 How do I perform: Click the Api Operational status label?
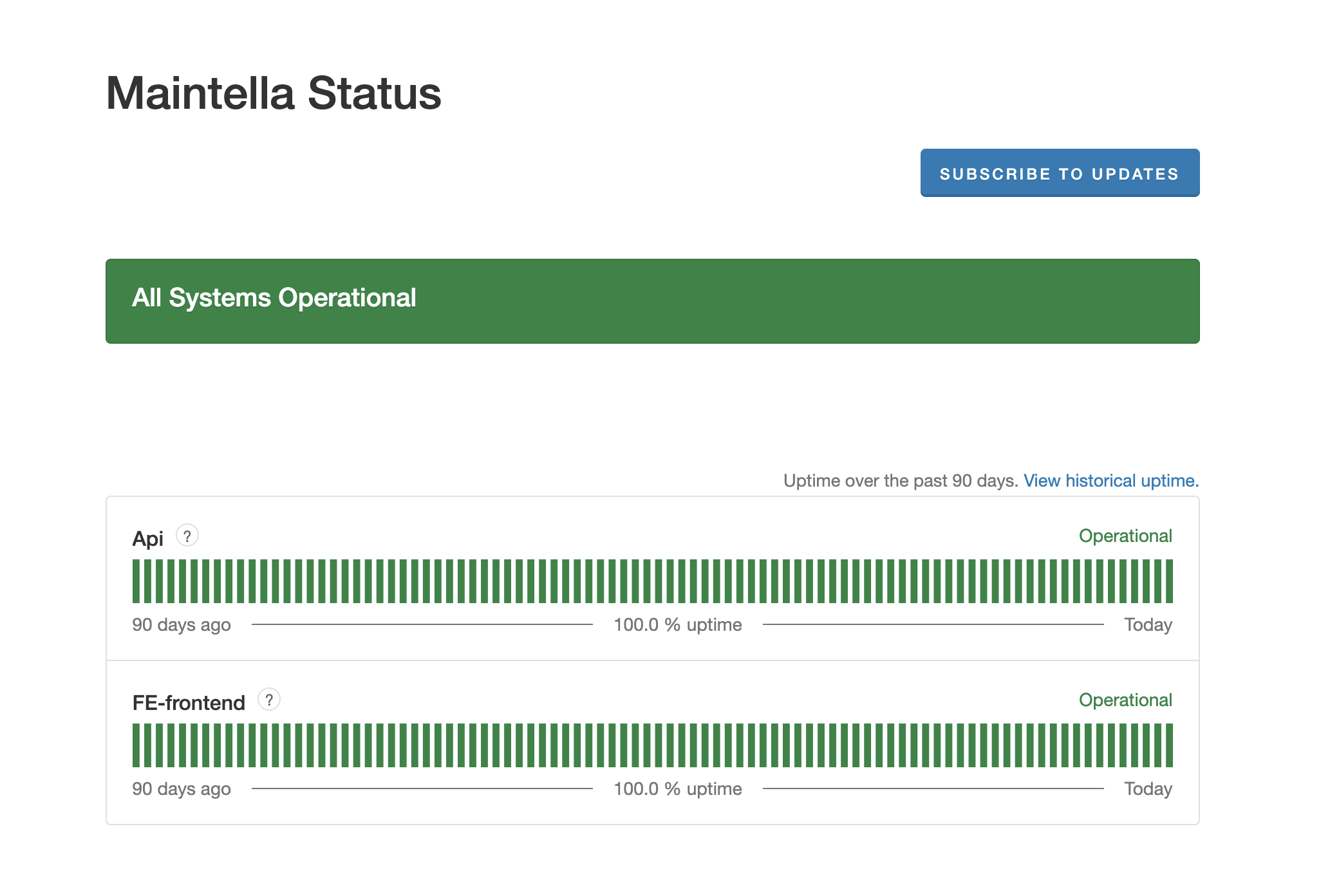click(1125, 536)
